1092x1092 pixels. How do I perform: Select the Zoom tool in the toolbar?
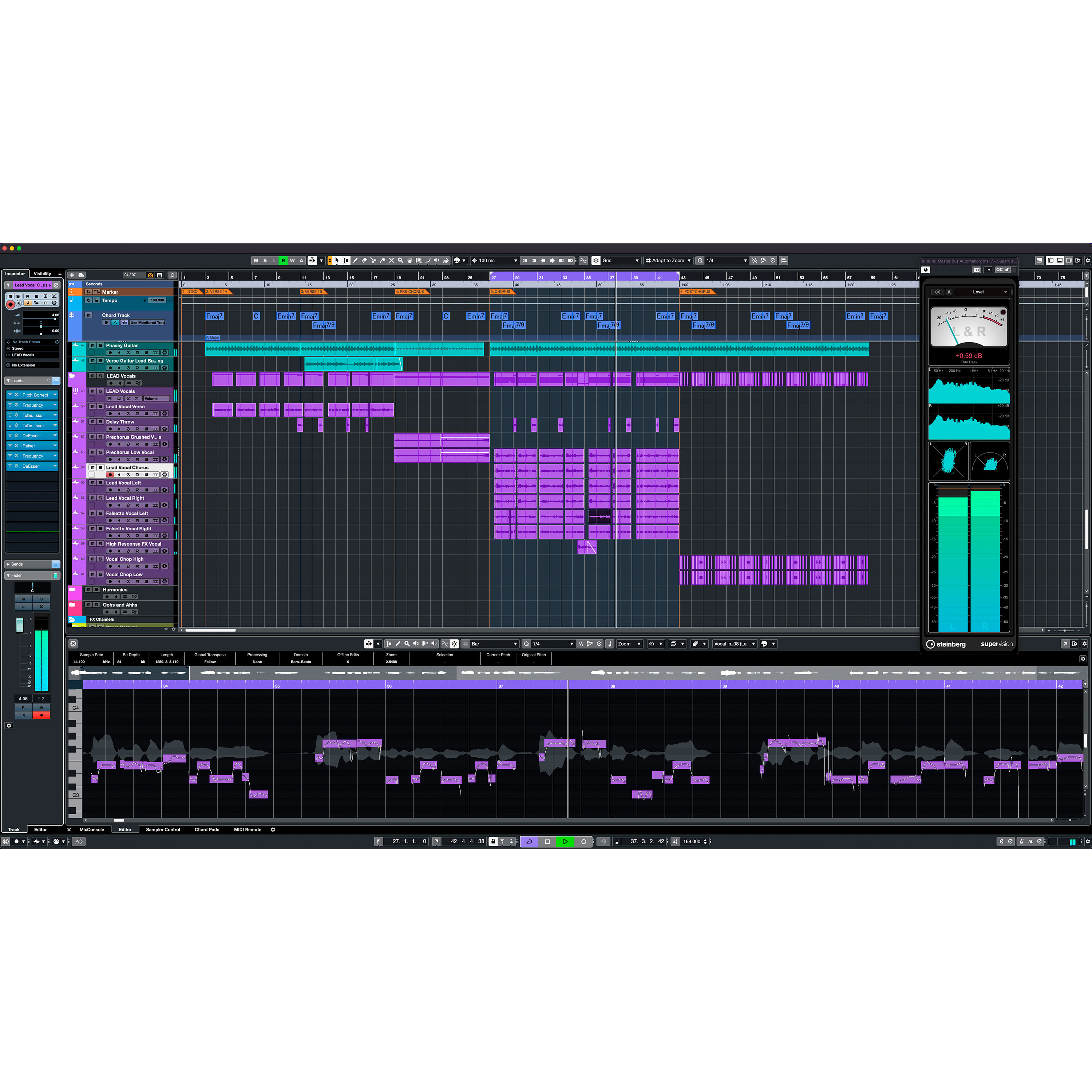[401, 261]
